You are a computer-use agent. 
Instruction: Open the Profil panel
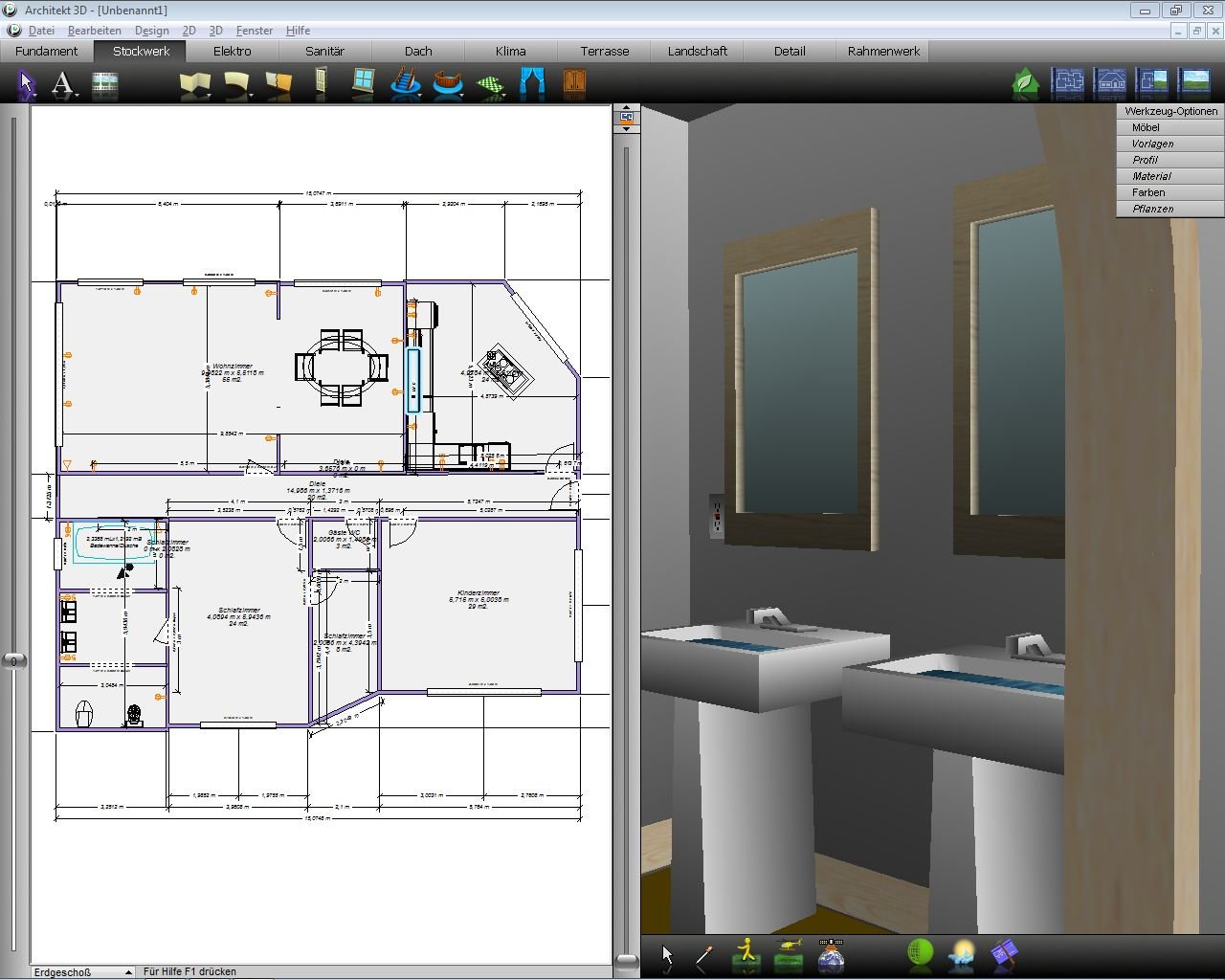point(1170,160)
